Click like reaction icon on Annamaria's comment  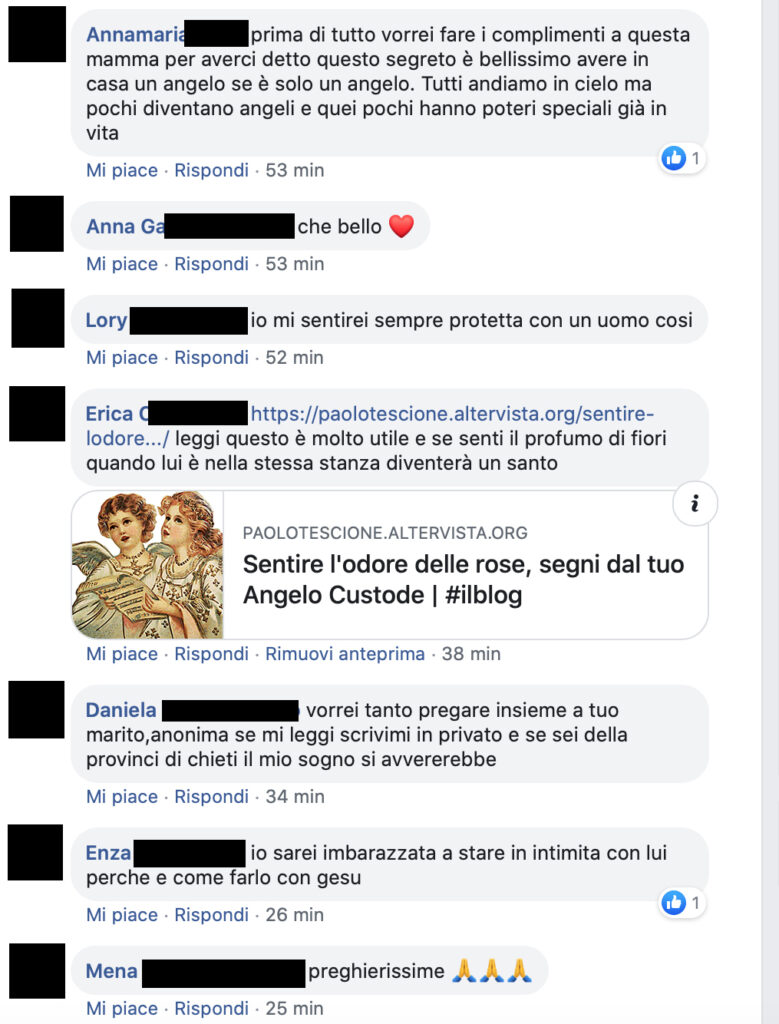coord(674,158)
